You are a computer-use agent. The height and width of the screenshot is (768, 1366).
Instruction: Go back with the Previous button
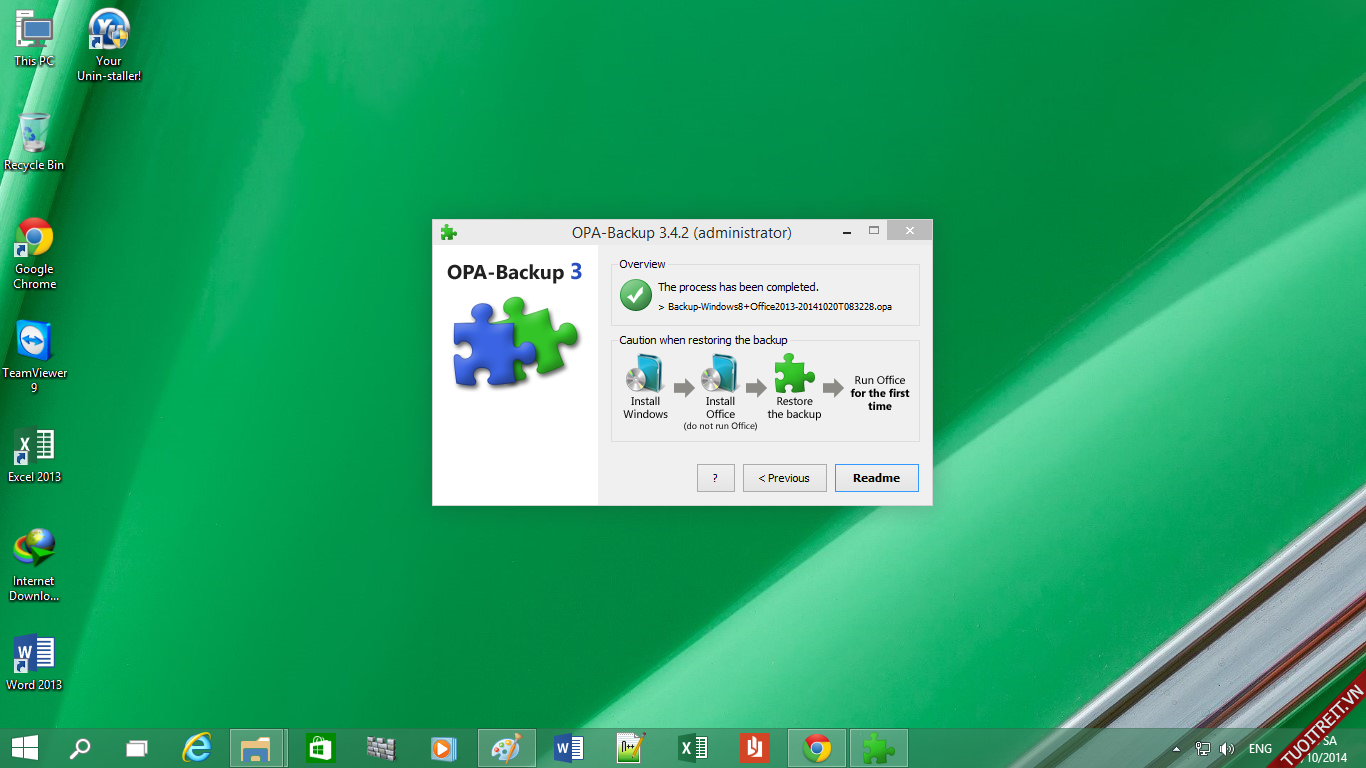[784, 478]
